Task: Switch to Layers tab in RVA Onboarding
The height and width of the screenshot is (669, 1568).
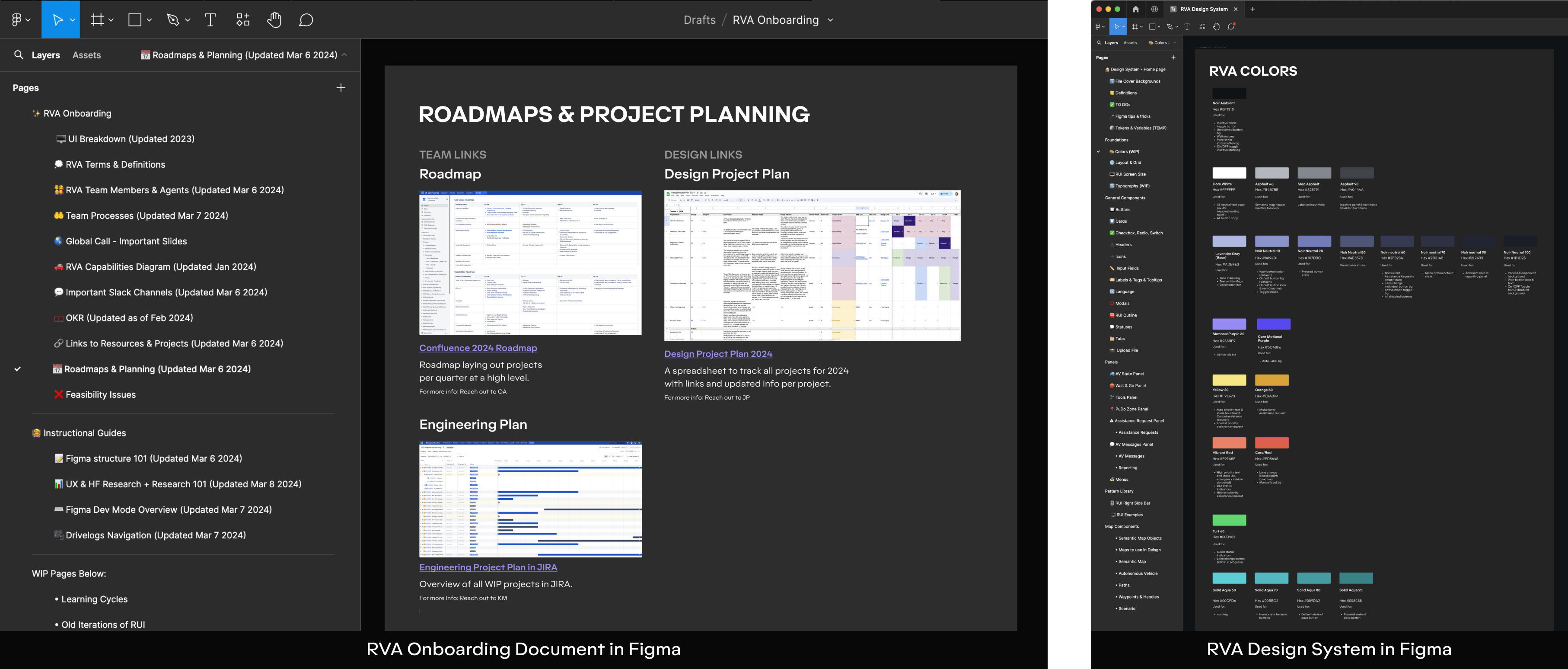Action: point(46,55)
